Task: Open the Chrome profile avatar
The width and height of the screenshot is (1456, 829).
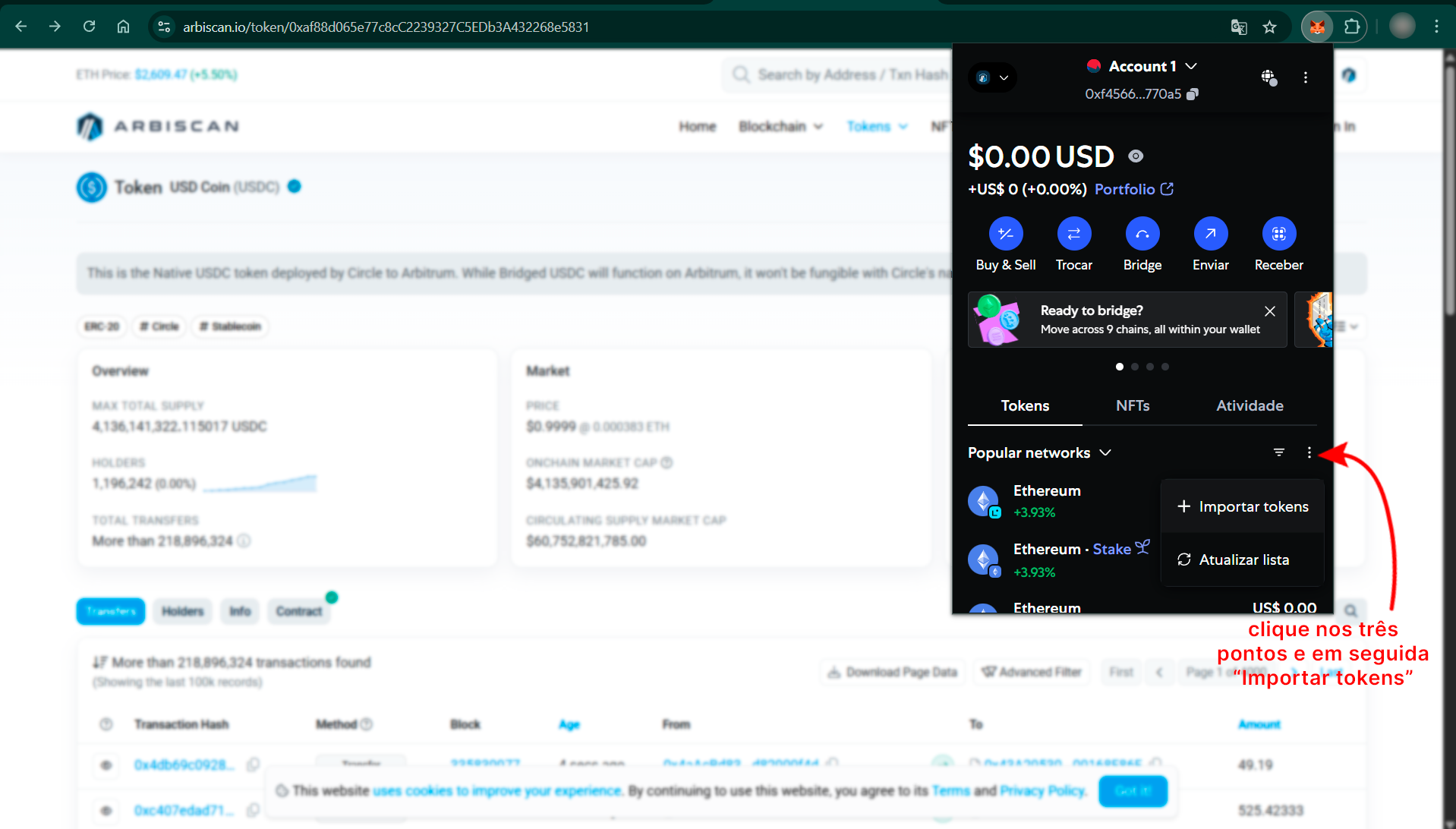Action: (x=1402, y=27)
